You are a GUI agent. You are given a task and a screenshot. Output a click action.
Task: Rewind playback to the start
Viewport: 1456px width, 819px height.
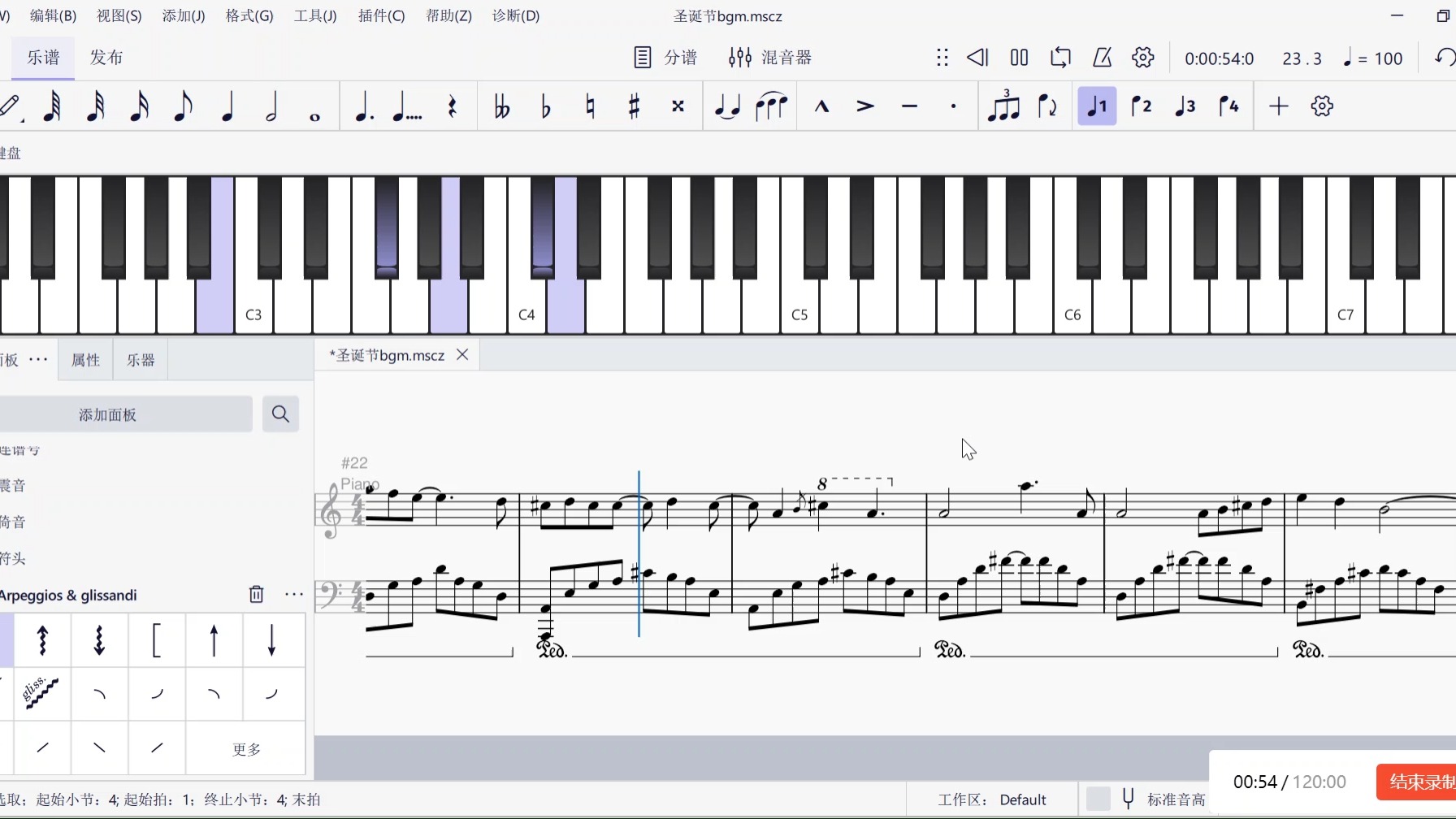tap(977, 58)
